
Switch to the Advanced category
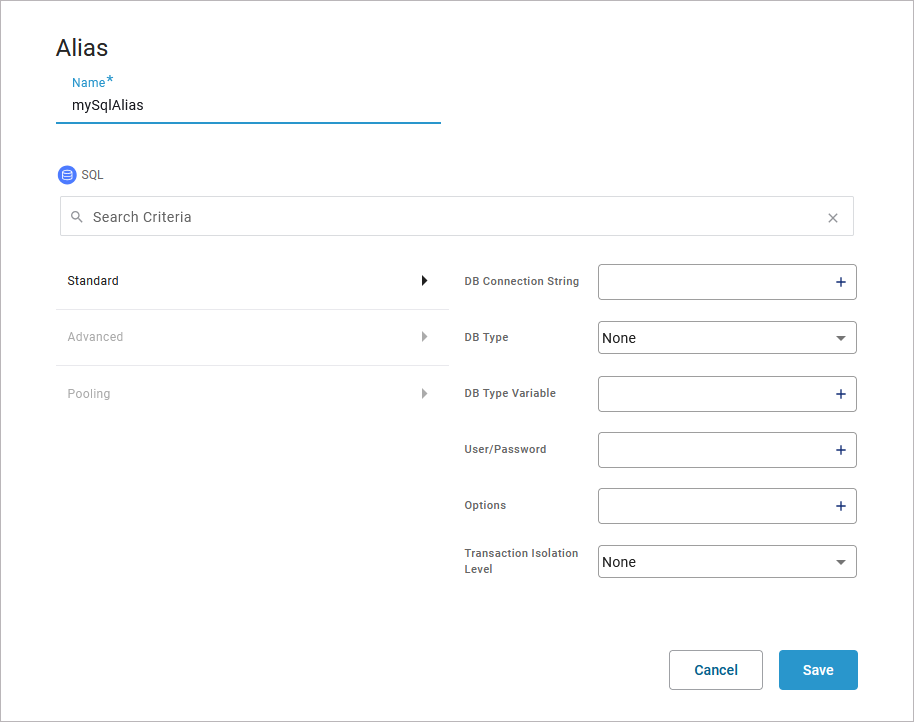point(95,337)
